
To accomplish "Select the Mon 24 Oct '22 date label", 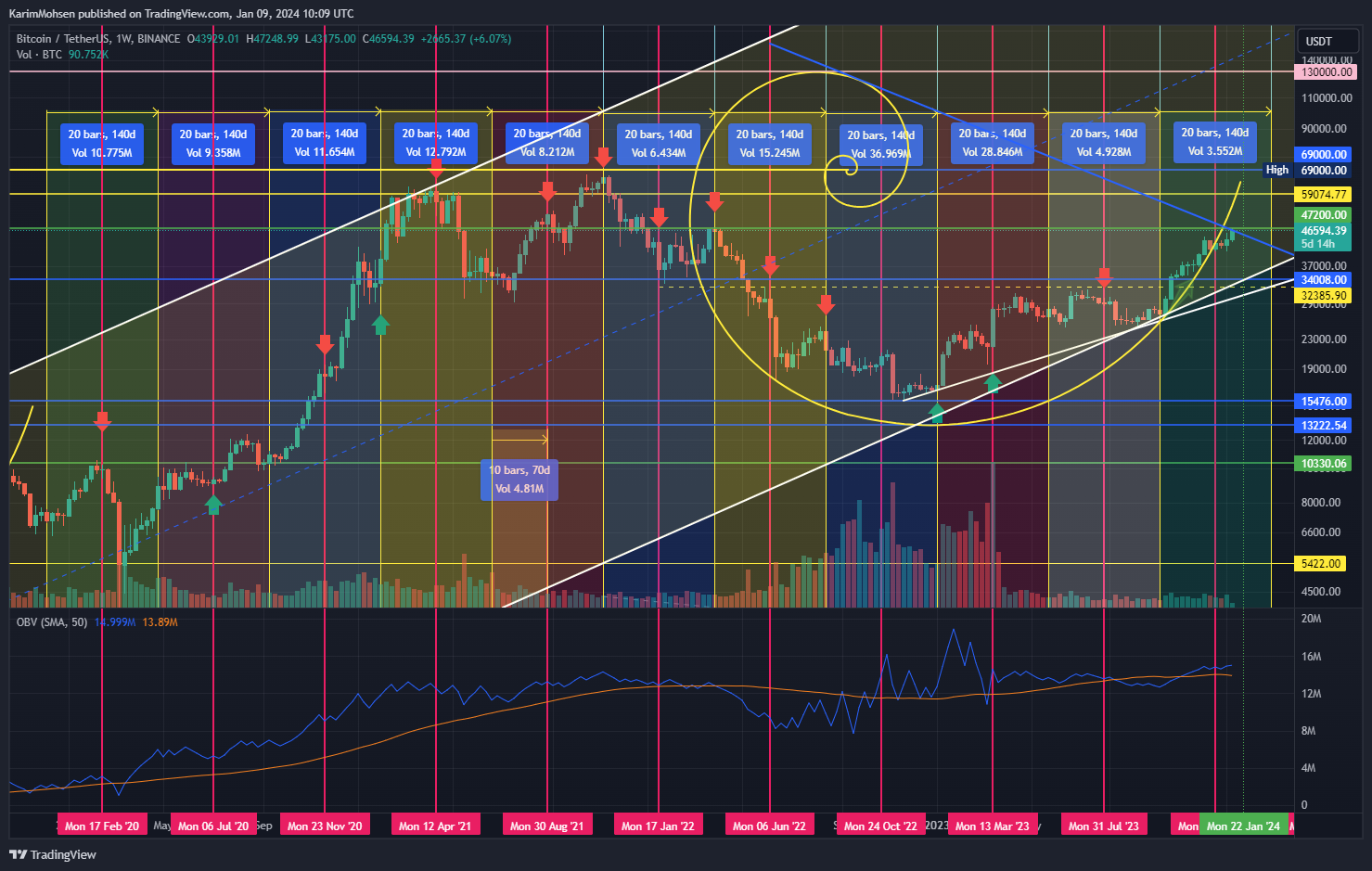I will [x=880, y=826].
